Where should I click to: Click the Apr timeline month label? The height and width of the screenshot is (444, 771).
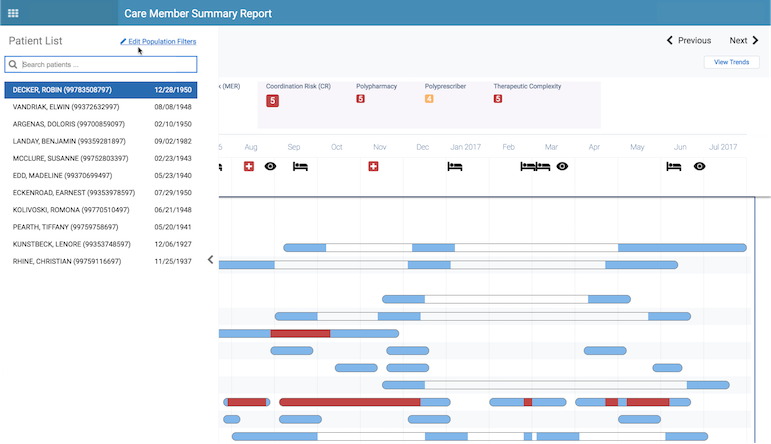click(x=594, y=147)
